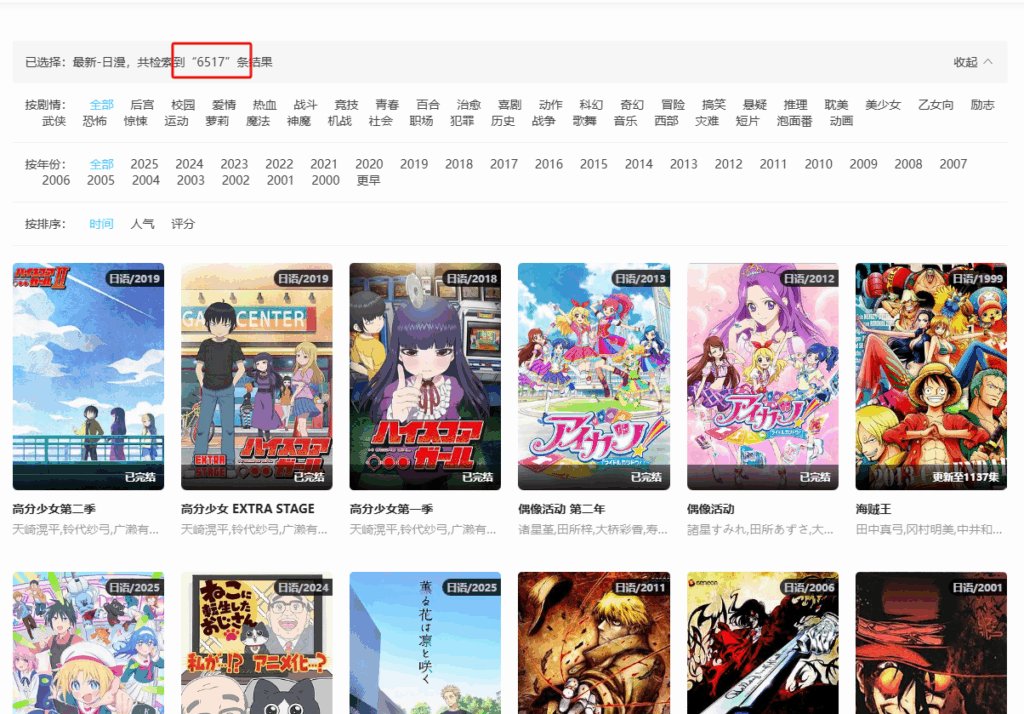
Task: Sort results by 人气
Action: (142, 223)
